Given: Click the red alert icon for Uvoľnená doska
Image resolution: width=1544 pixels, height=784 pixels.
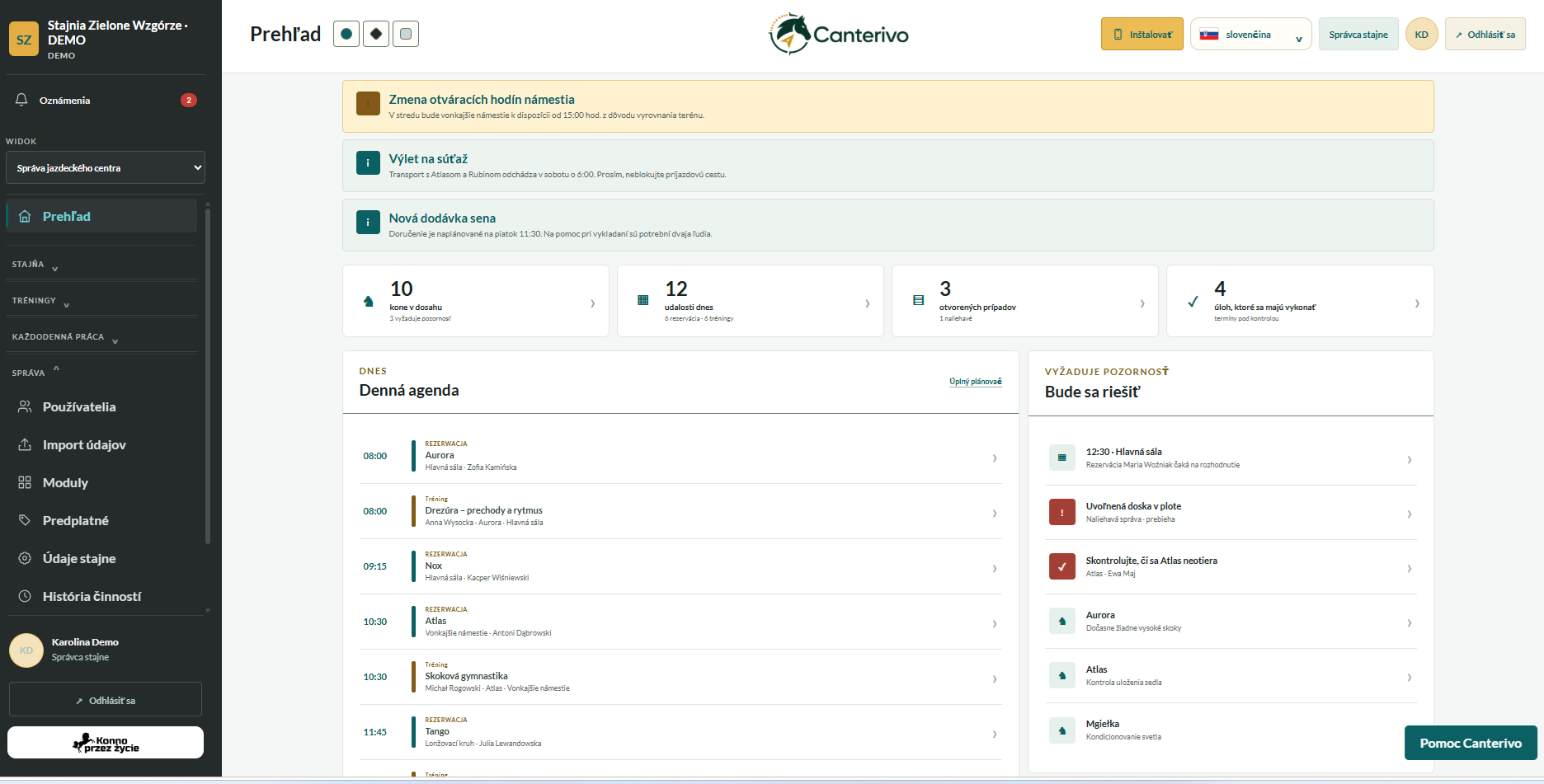Looking at the screenshot, I should coord(1061,512).
